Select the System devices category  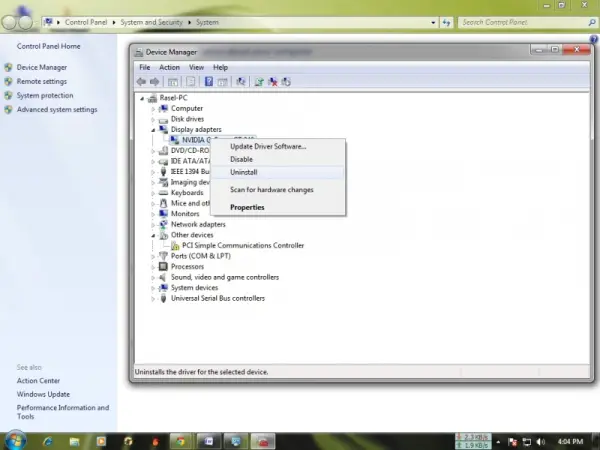point(194,288)
